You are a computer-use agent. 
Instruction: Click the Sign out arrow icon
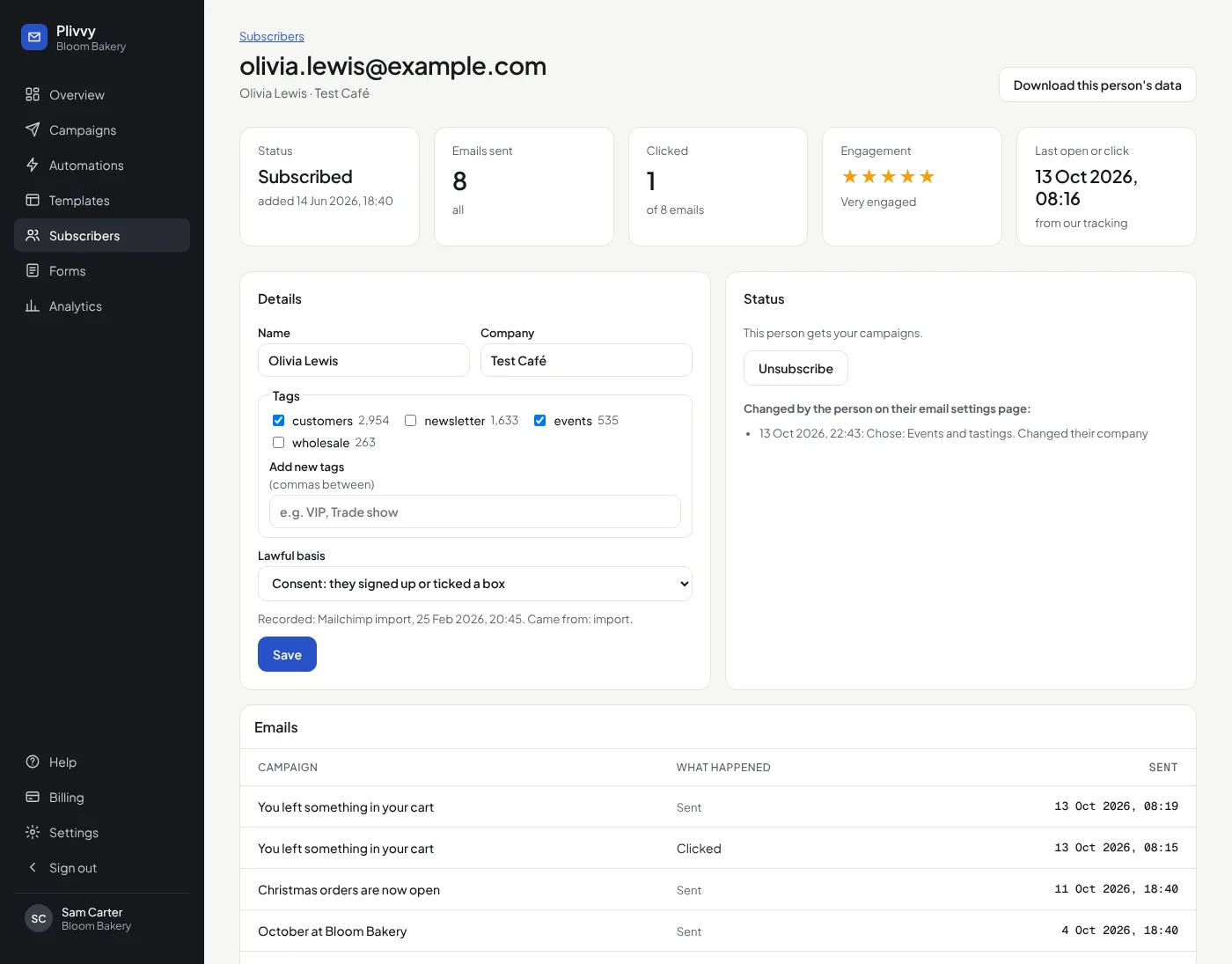tap(33, 867)
